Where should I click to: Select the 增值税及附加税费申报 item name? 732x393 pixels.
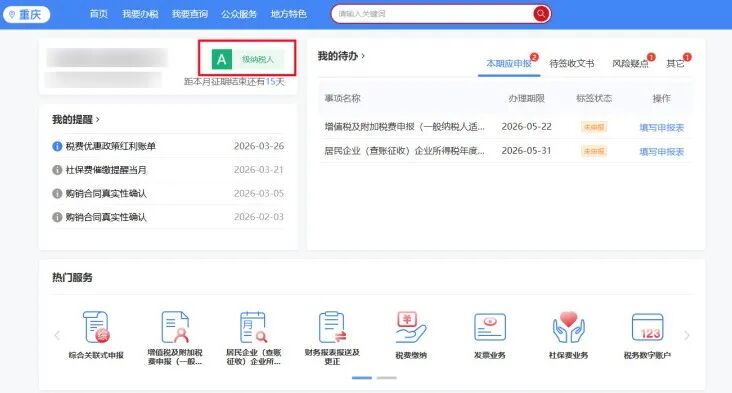[x=404, y=126]
